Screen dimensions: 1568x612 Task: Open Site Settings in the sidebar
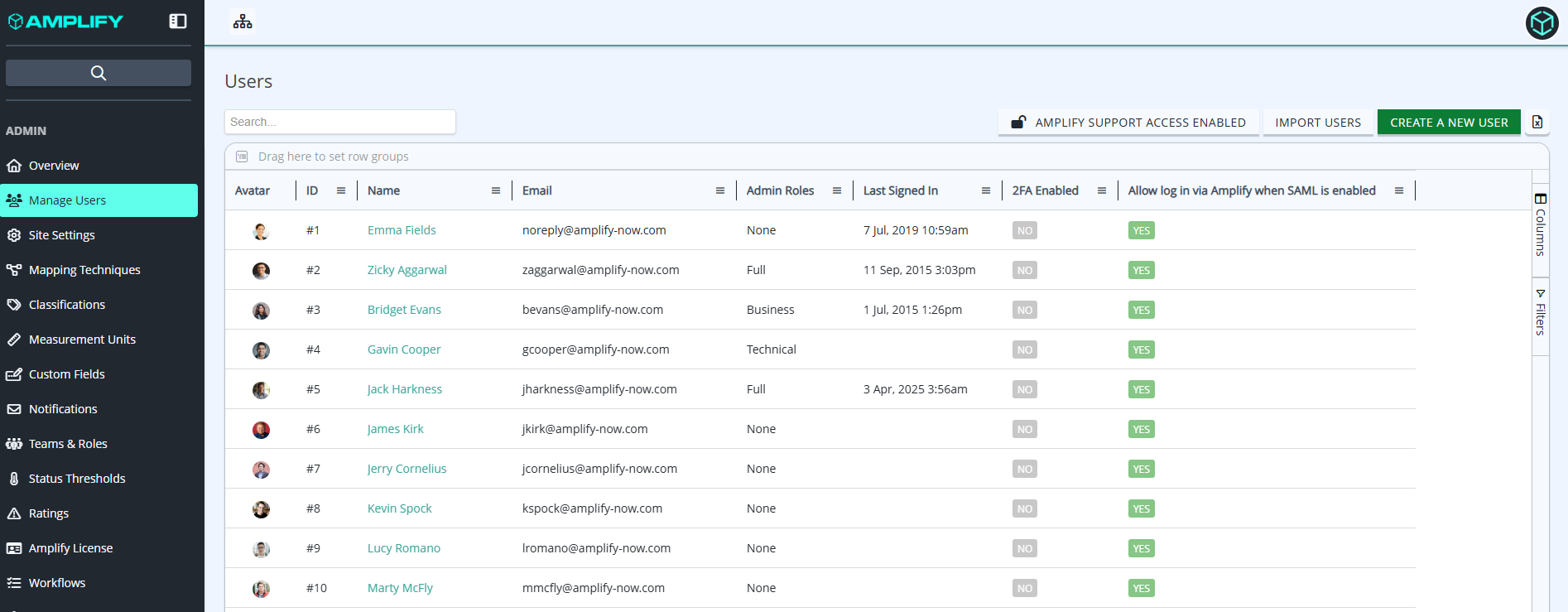pyautogui.click(x=62, y=235)
